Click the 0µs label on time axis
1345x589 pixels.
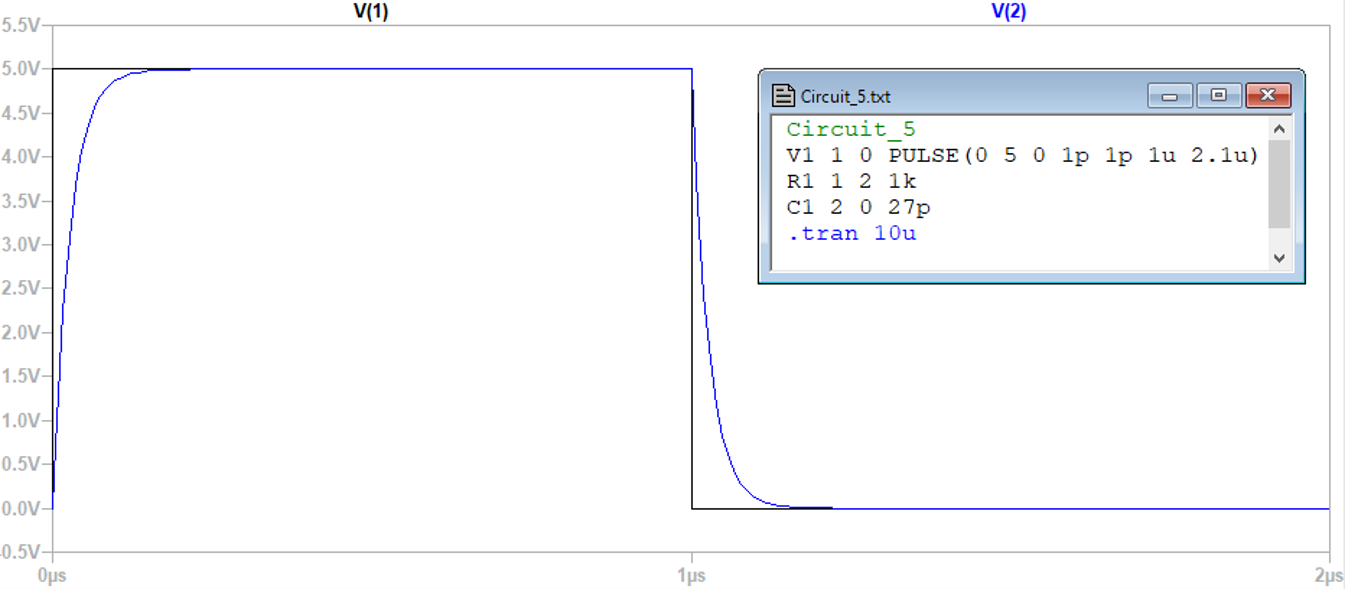click(x=52, y=576)
